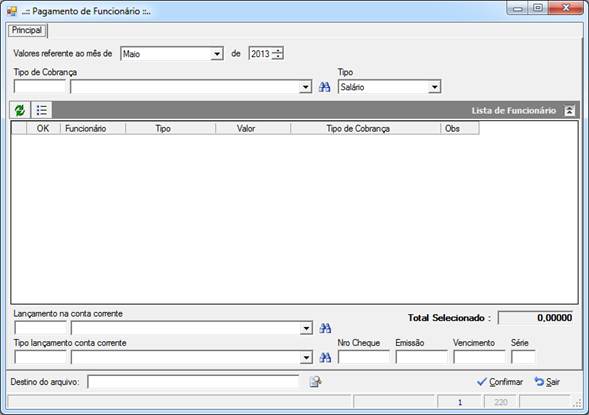Click the Emissão date field
Viewport: 589px width, 415px height.
pos(421,357)
